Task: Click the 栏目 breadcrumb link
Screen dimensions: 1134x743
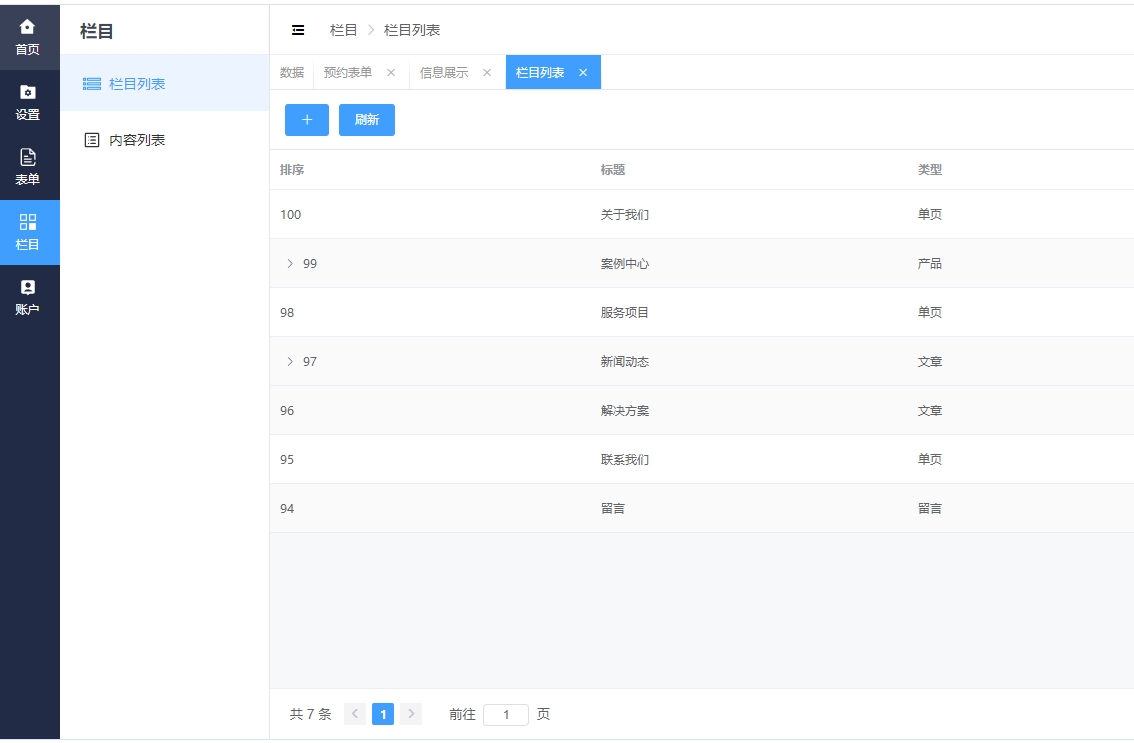Action: tap(344, 30)
